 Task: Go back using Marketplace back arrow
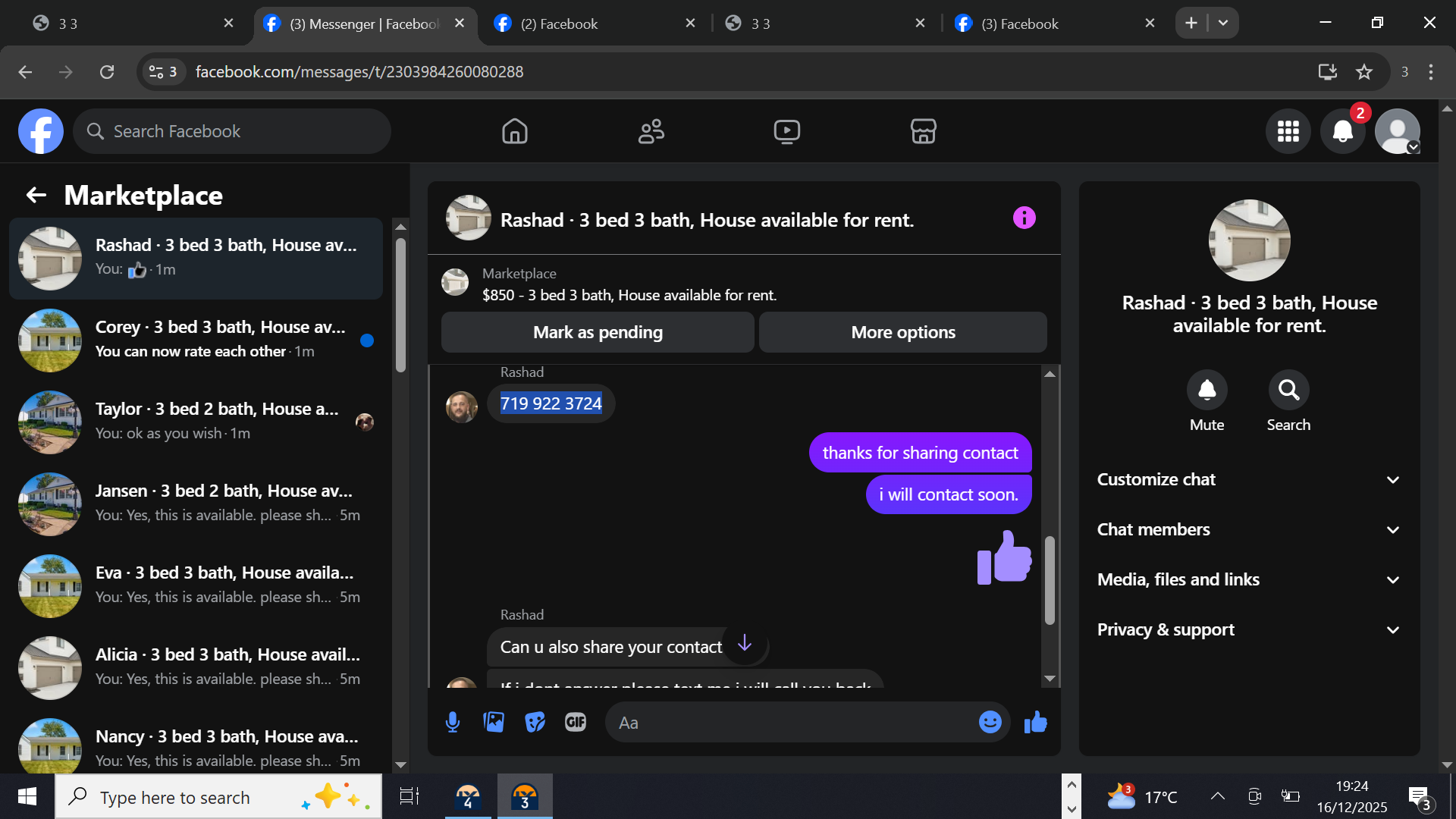[x=36, y=196]
